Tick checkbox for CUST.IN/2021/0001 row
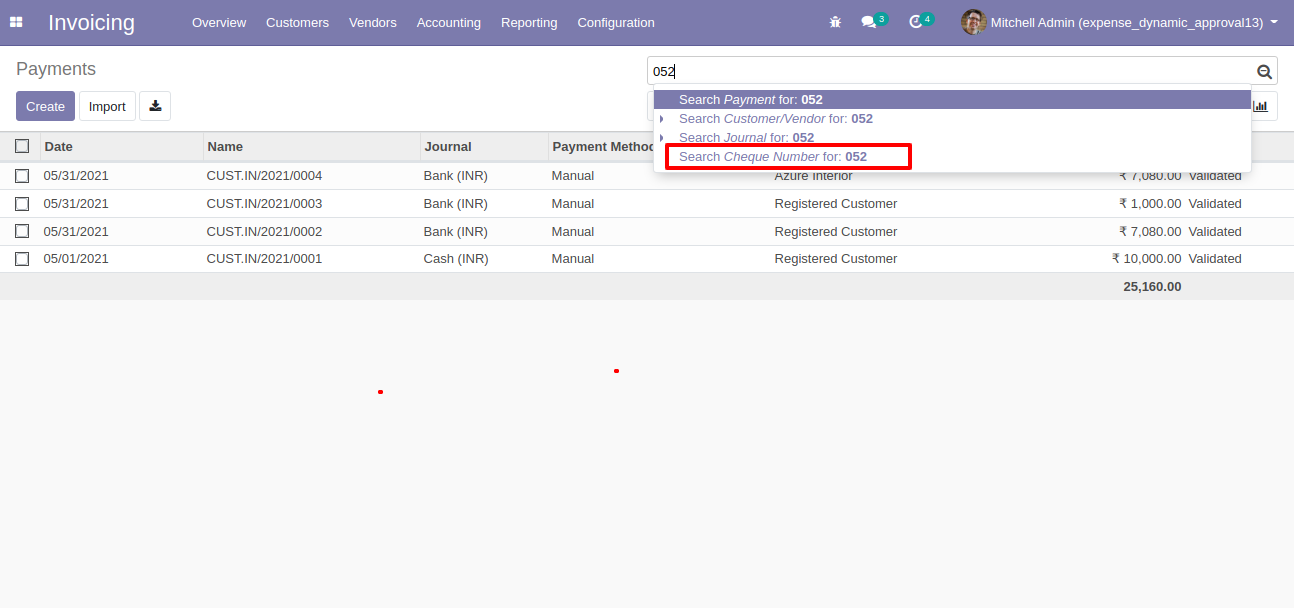 pos(22,259)
